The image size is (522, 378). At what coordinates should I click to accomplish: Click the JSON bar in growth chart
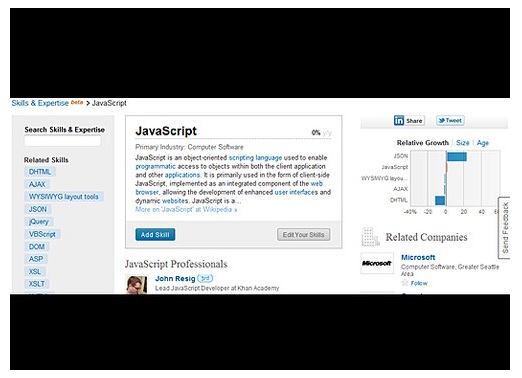pyautogui.click(x=457, y=156)
